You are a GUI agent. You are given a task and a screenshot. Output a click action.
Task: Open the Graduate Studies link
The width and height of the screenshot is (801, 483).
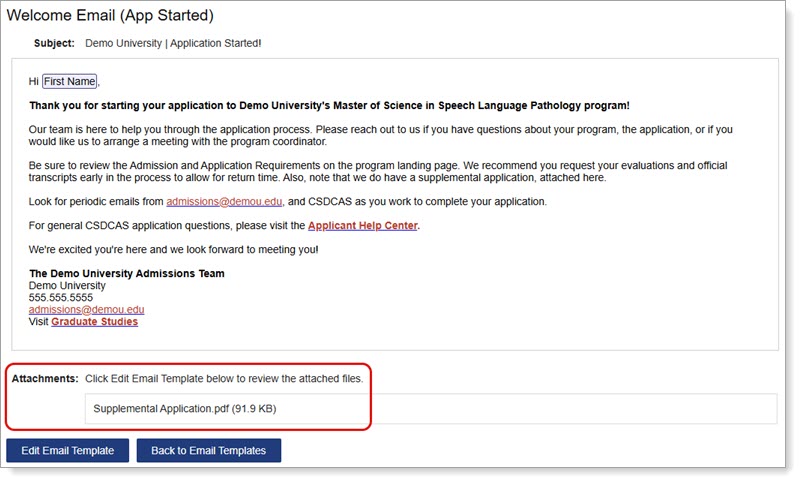click(94, 322)
